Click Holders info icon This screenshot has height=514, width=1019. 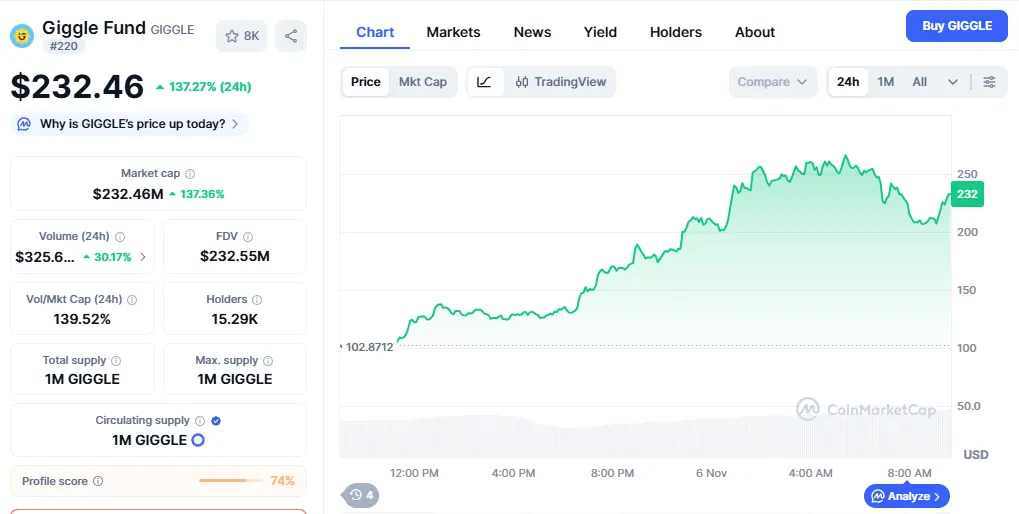[257, 299]
